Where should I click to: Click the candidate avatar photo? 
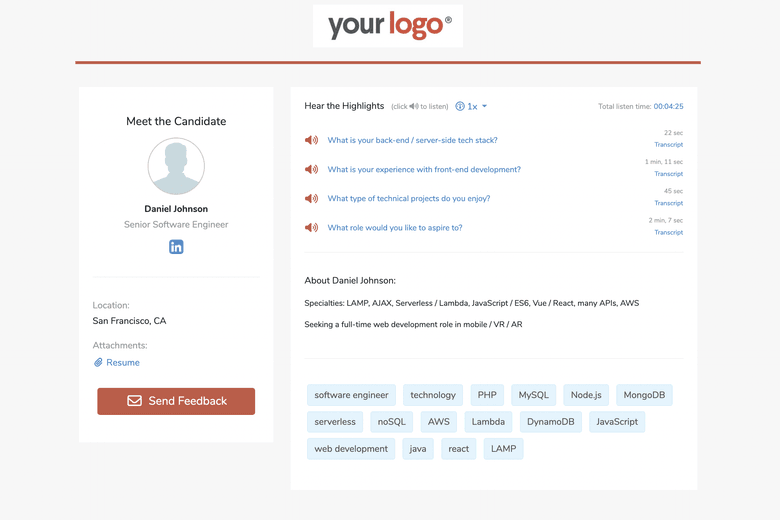(176, 166)
